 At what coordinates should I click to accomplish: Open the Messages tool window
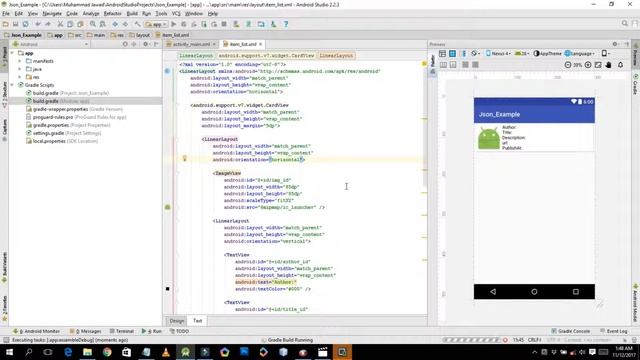(x=85, y=331)
